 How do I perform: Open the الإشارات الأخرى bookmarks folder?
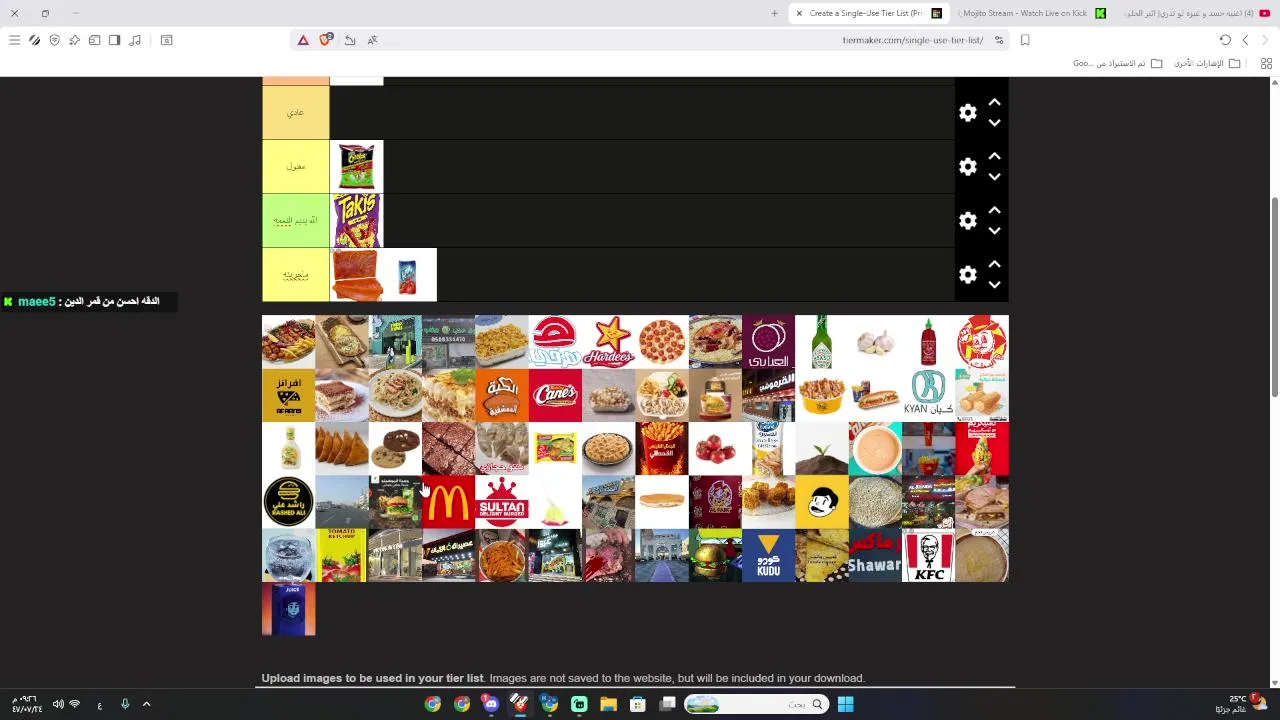click(x=1207, y=63)
